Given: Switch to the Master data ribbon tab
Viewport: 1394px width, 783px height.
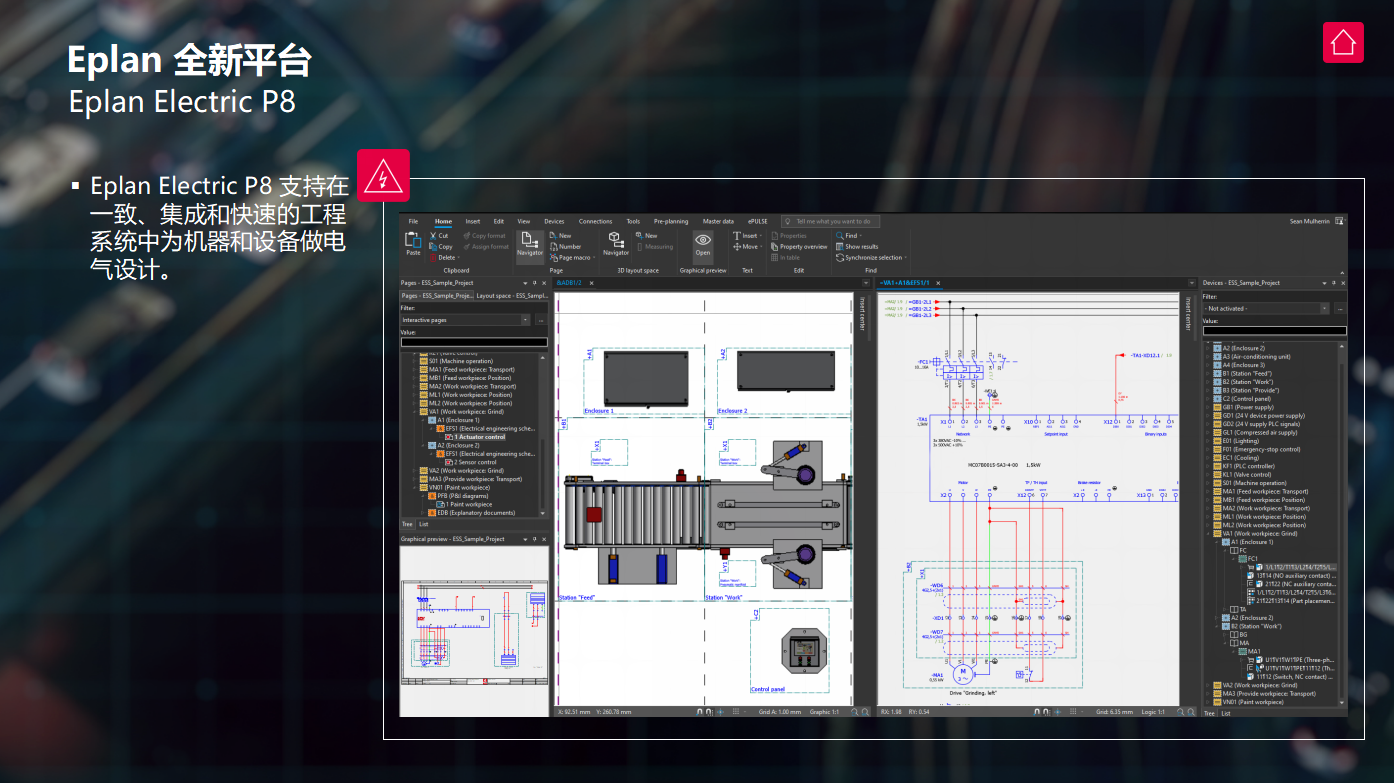Looking at the screenshot, I should [718, 221].
